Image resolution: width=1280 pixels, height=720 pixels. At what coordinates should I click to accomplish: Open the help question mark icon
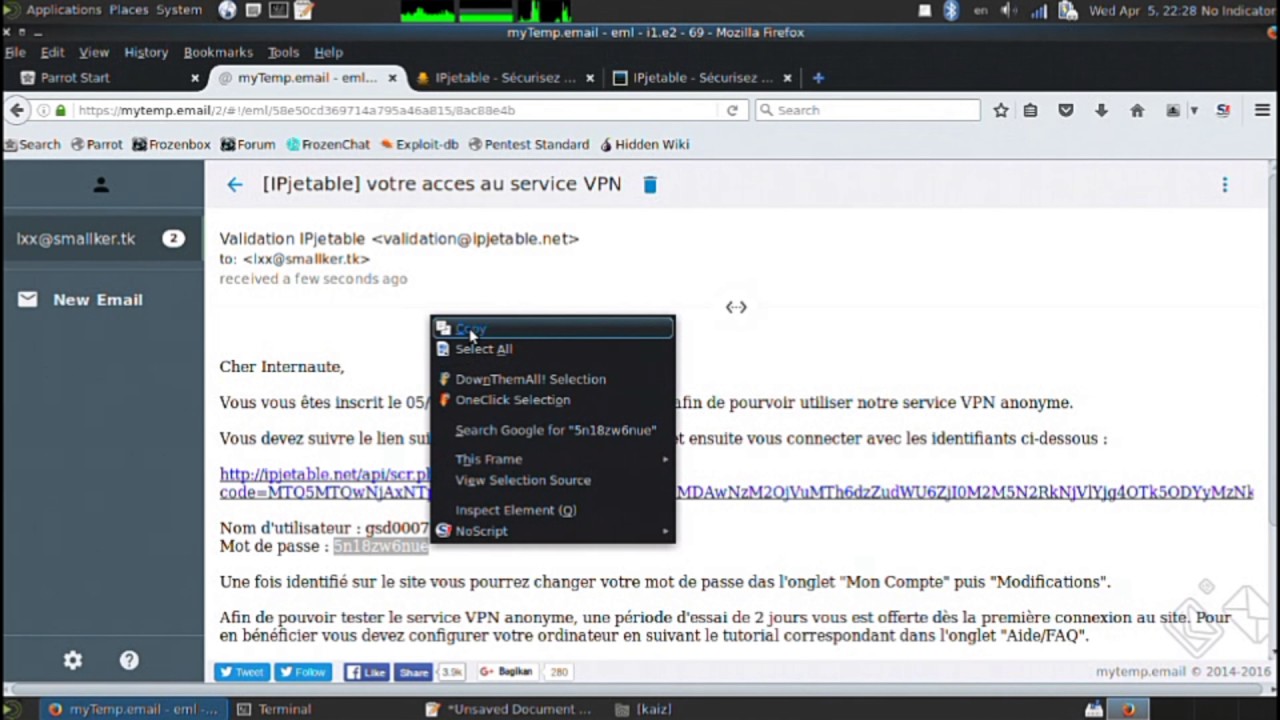(129, 660)
